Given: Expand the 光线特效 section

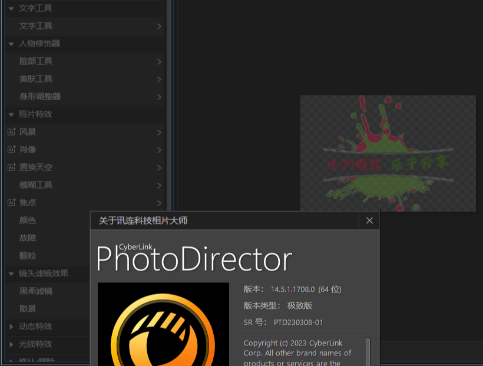Looking at the screenshot, I should pyautogui.click(x=11, y=344).
